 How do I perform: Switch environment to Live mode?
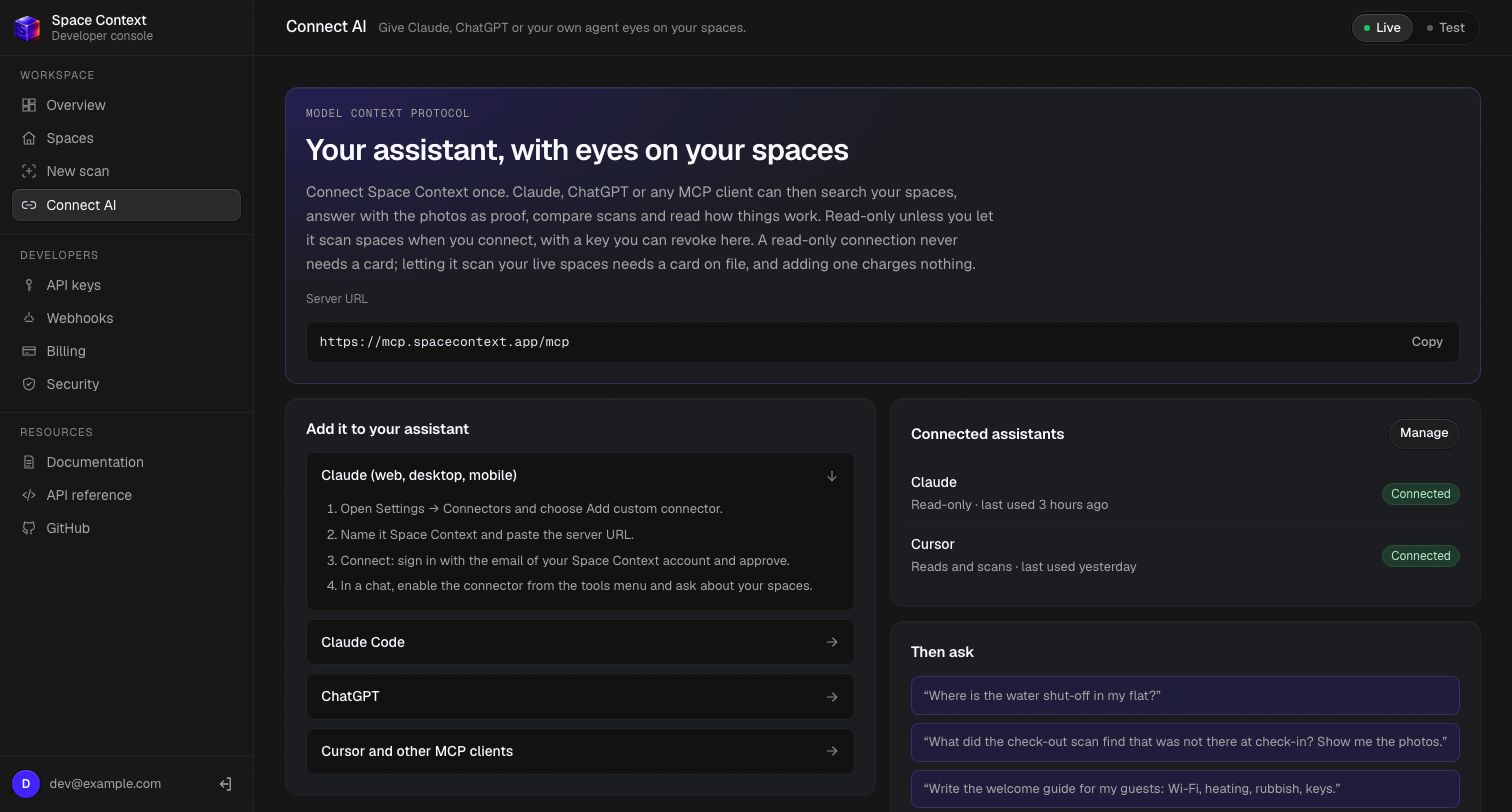click(x=1382, y=28)
